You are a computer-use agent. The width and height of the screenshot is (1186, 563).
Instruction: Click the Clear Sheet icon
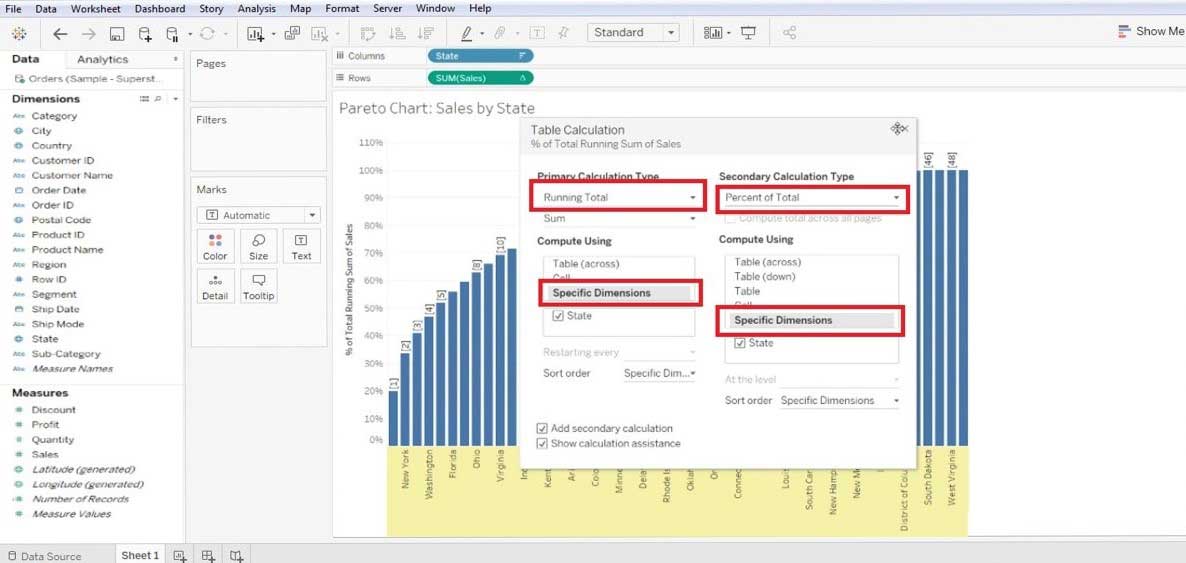point(319,34)
